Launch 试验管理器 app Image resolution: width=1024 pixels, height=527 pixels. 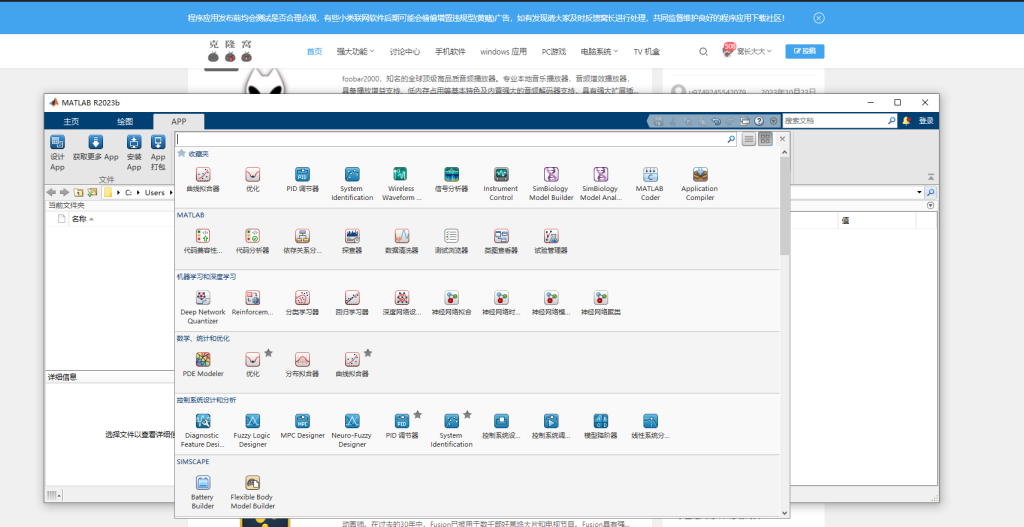pyautogui.click(x=551, y=241)
